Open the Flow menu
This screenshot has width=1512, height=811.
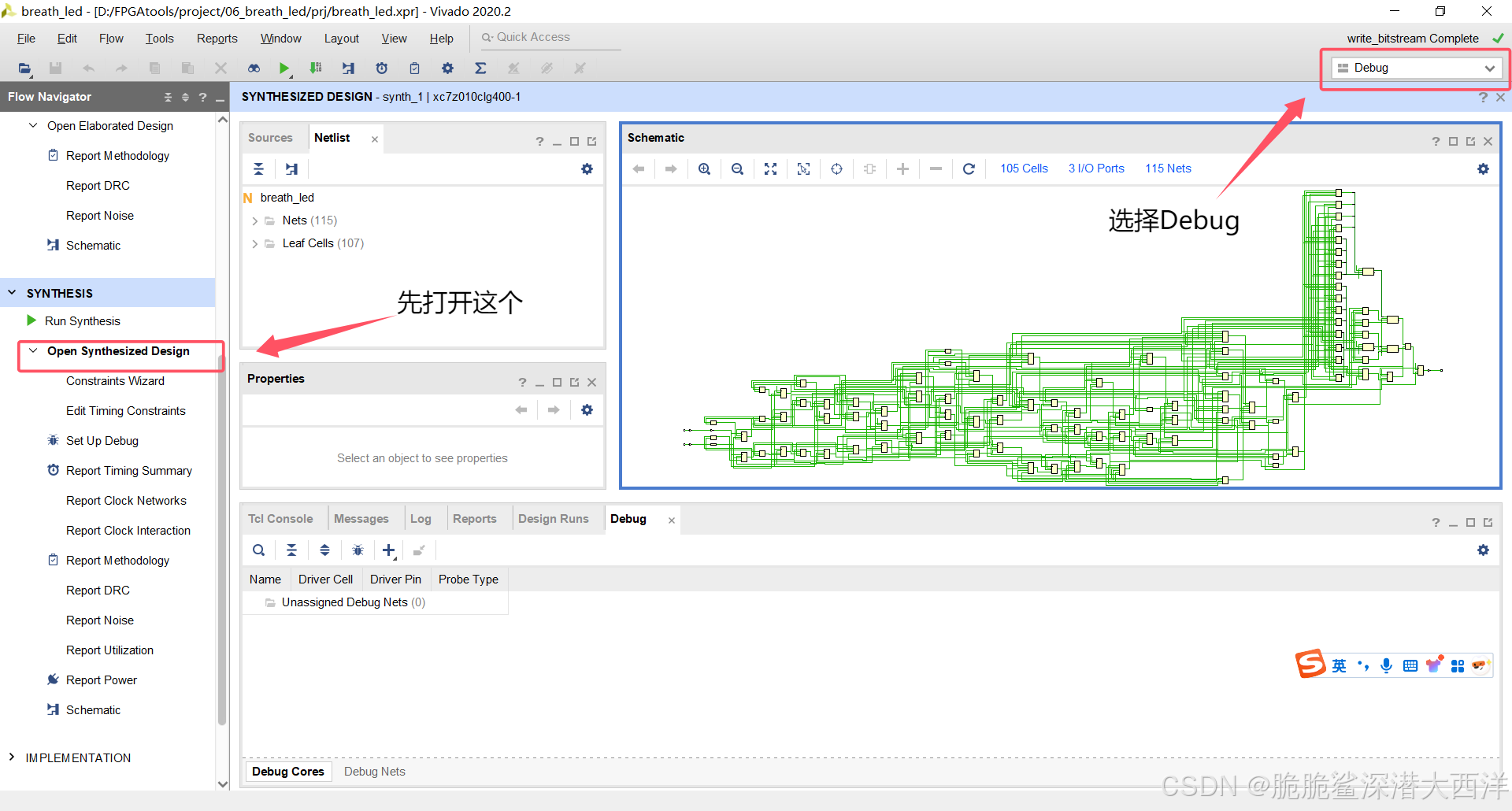[x=111, y=39]
